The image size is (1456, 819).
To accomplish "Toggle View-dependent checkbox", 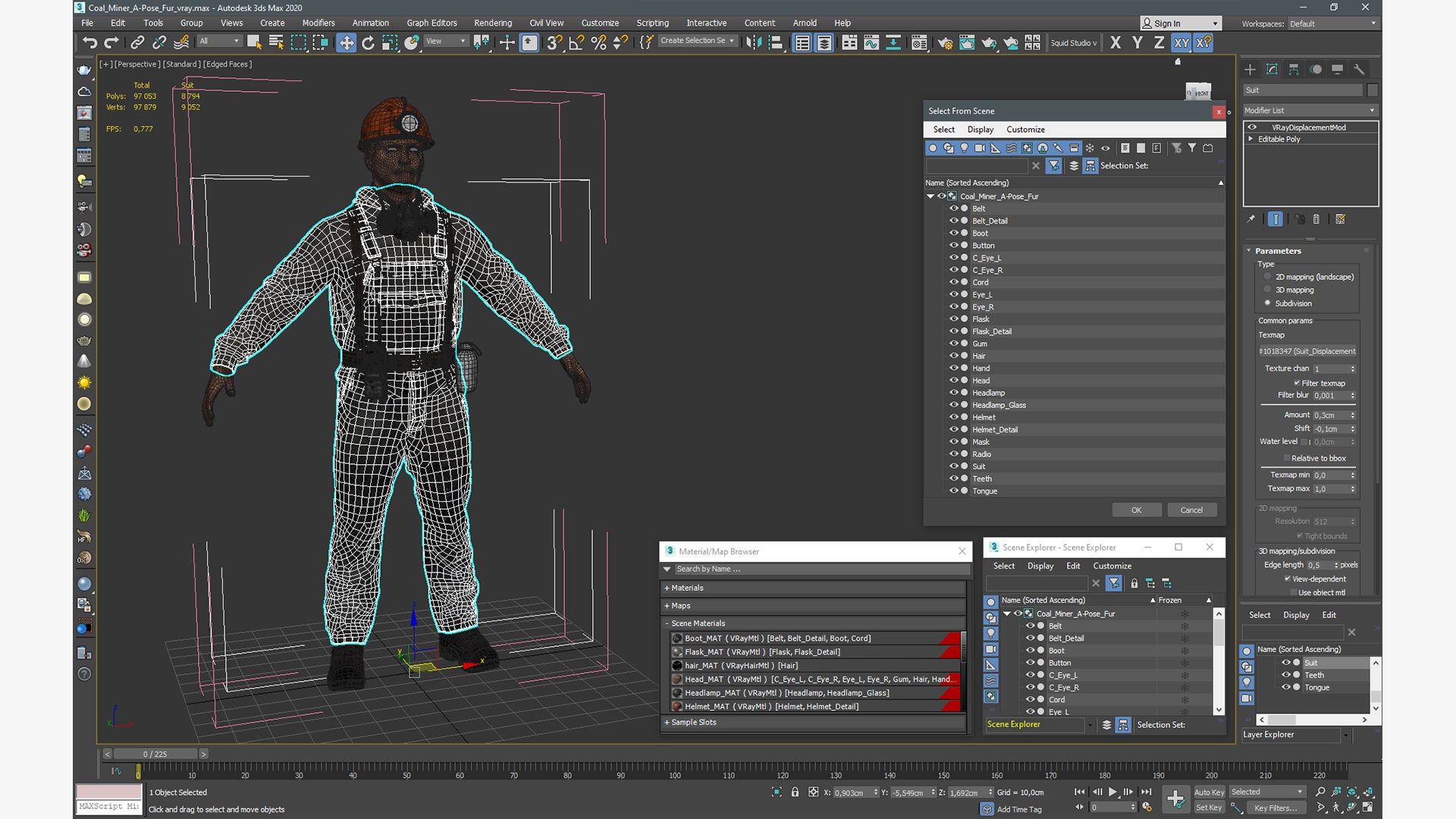I will click(x=1288, y=579).
